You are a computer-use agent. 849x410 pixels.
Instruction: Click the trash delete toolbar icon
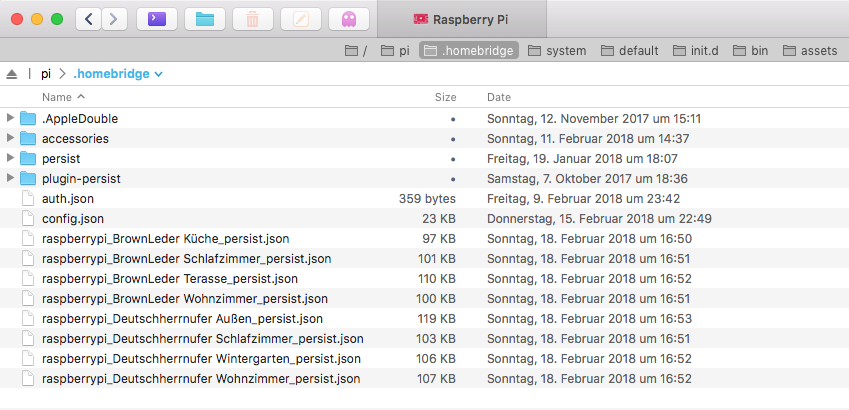pyautogui.click(x=253, y=19)
